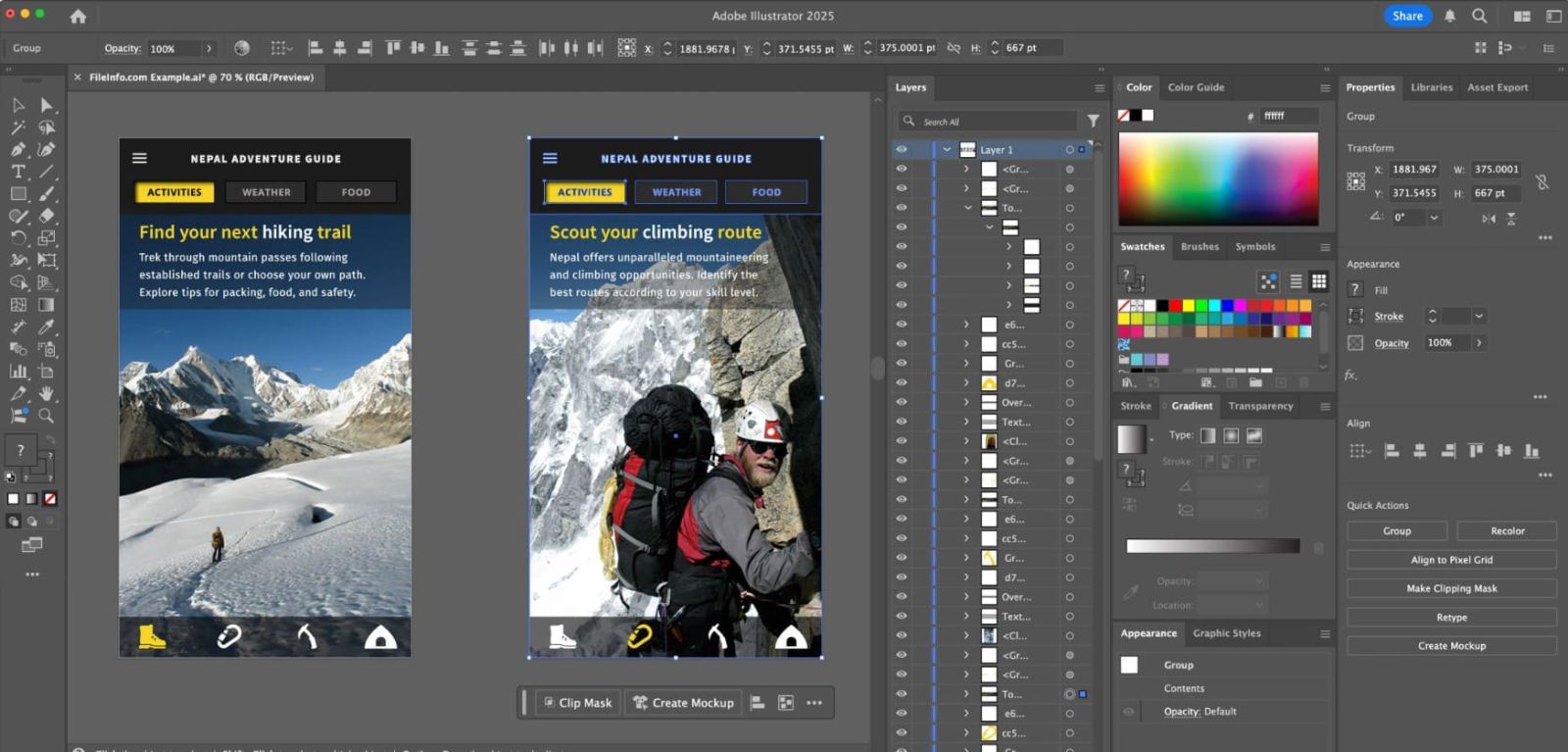Open the rotation angle dropdown in Transform
Image resolution: width=1568 pixels, height=752 pixels.
click(1434, 218)
